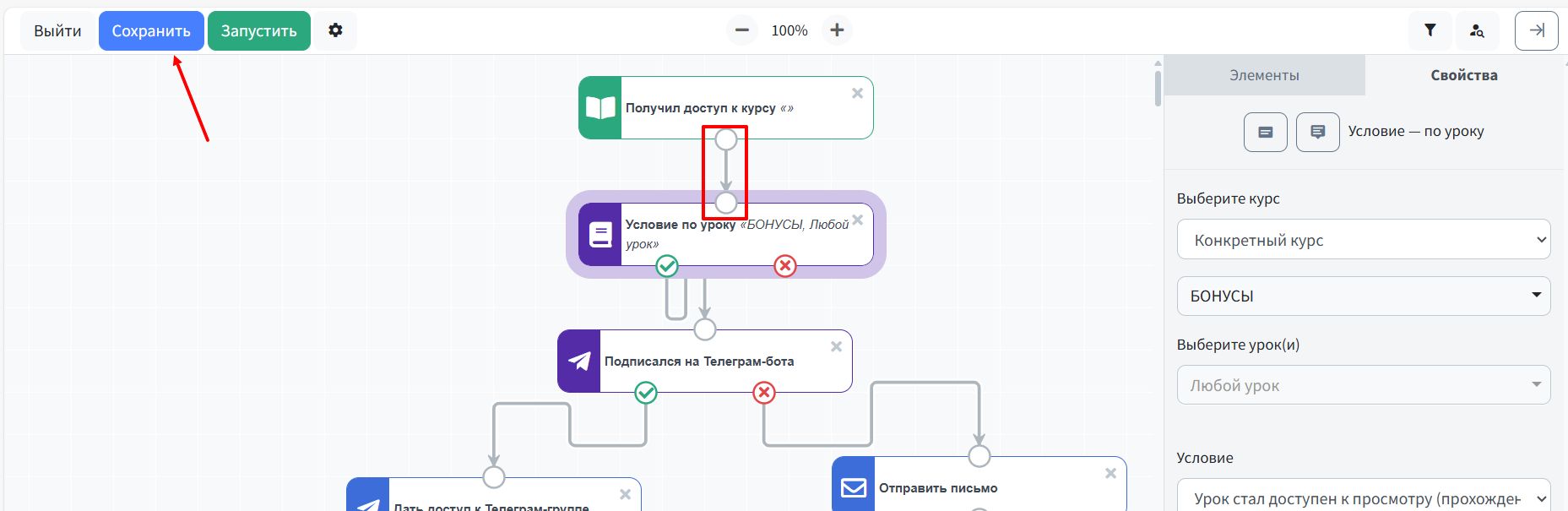
Task: Click the input connector of Отправить письмо
Action: [979, 456]
